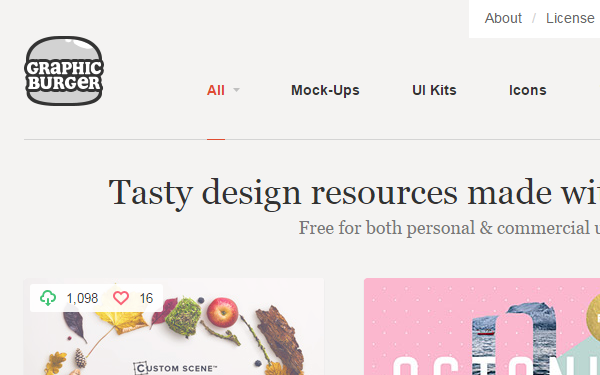This screenshot has width=600, height=375.
Task: Open the pink typography preview thumbnail
Action: 482,326
